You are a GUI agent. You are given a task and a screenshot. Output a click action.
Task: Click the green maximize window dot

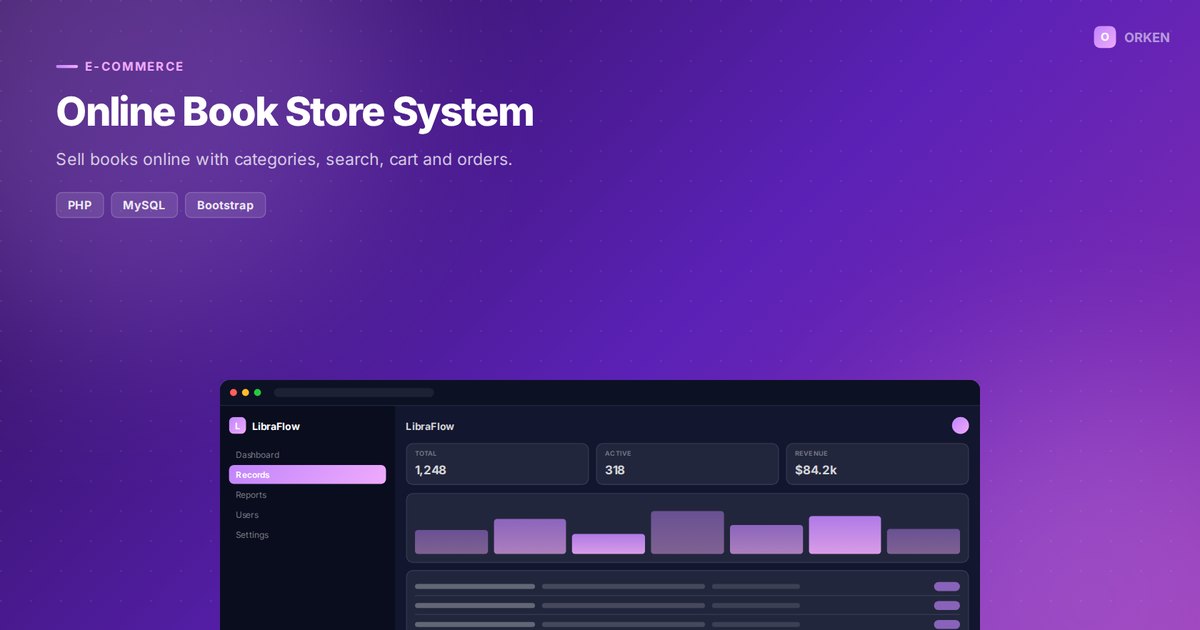click(258, 393)
